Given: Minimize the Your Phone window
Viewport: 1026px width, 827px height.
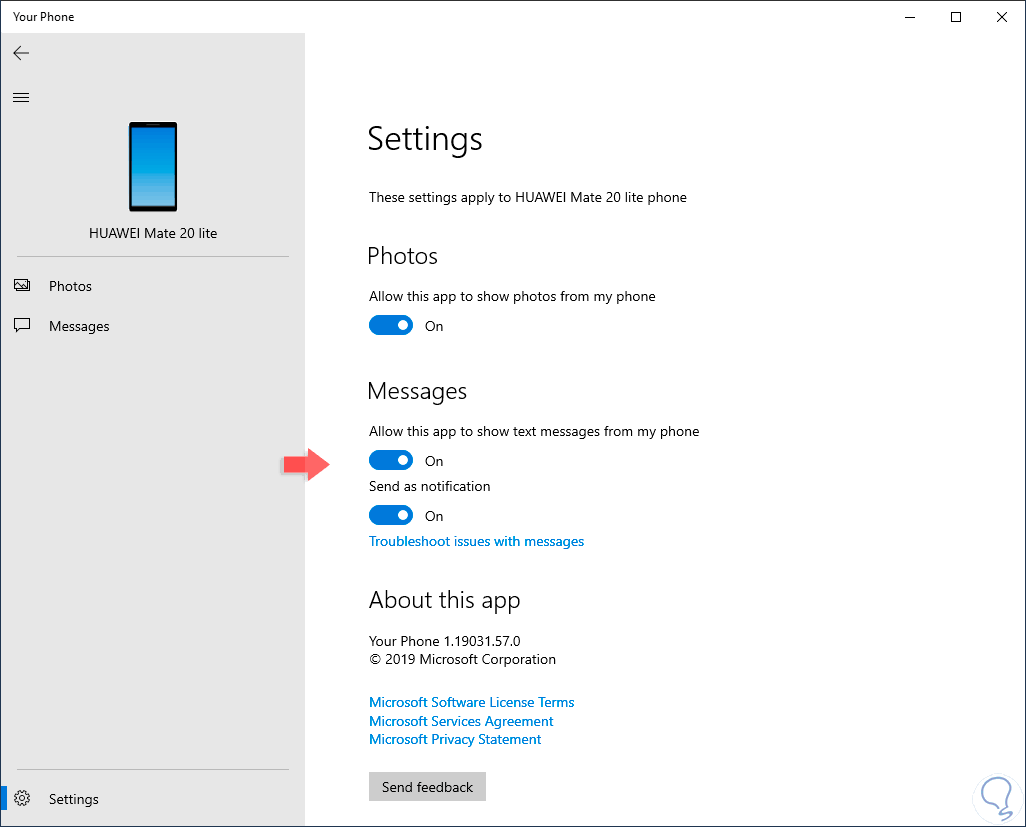Looking at the screenshot, I should (910, 17).
